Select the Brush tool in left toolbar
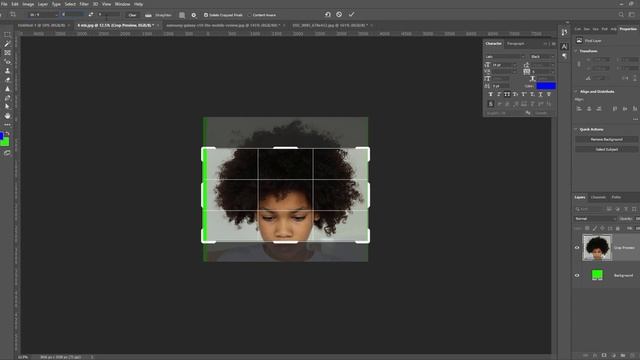The image size is (640, 360). pos(7,44)
